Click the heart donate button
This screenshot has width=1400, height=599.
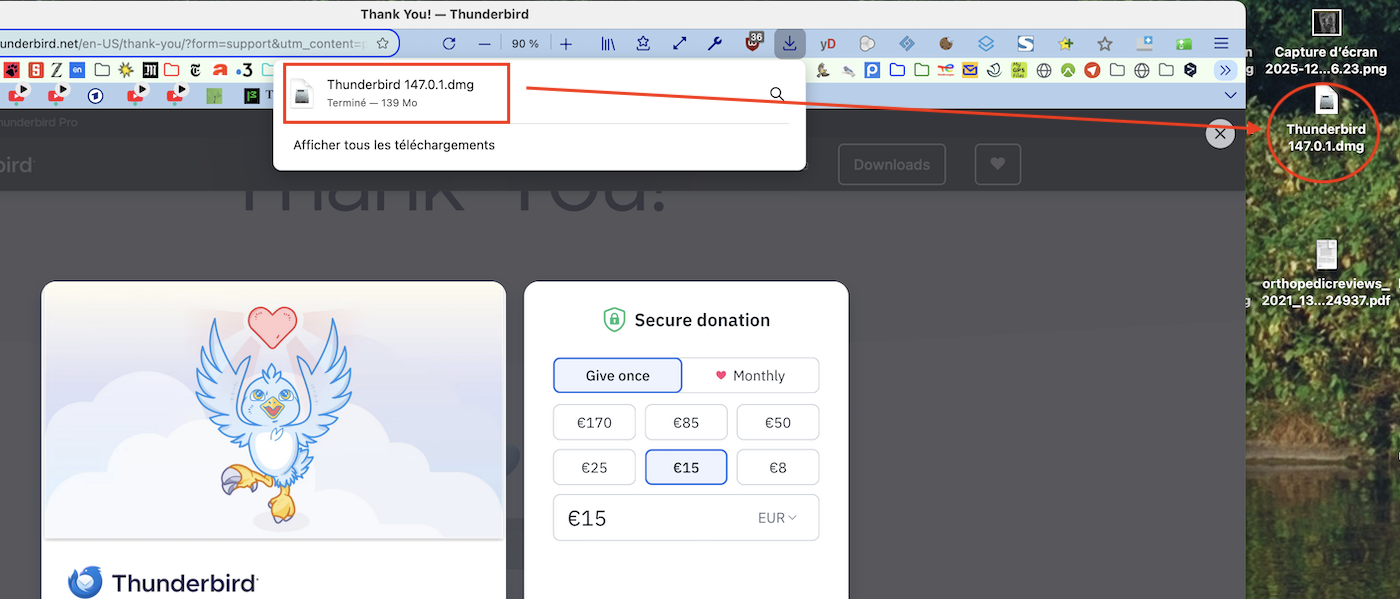point(997,165)
